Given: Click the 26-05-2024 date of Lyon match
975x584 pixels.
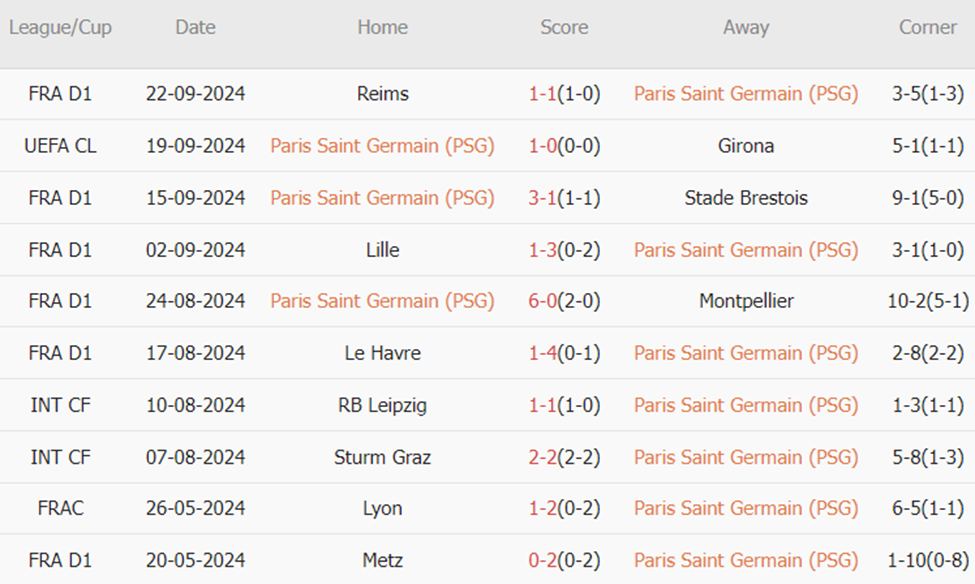Looking at the screenshot, I should tap(195, 508).
